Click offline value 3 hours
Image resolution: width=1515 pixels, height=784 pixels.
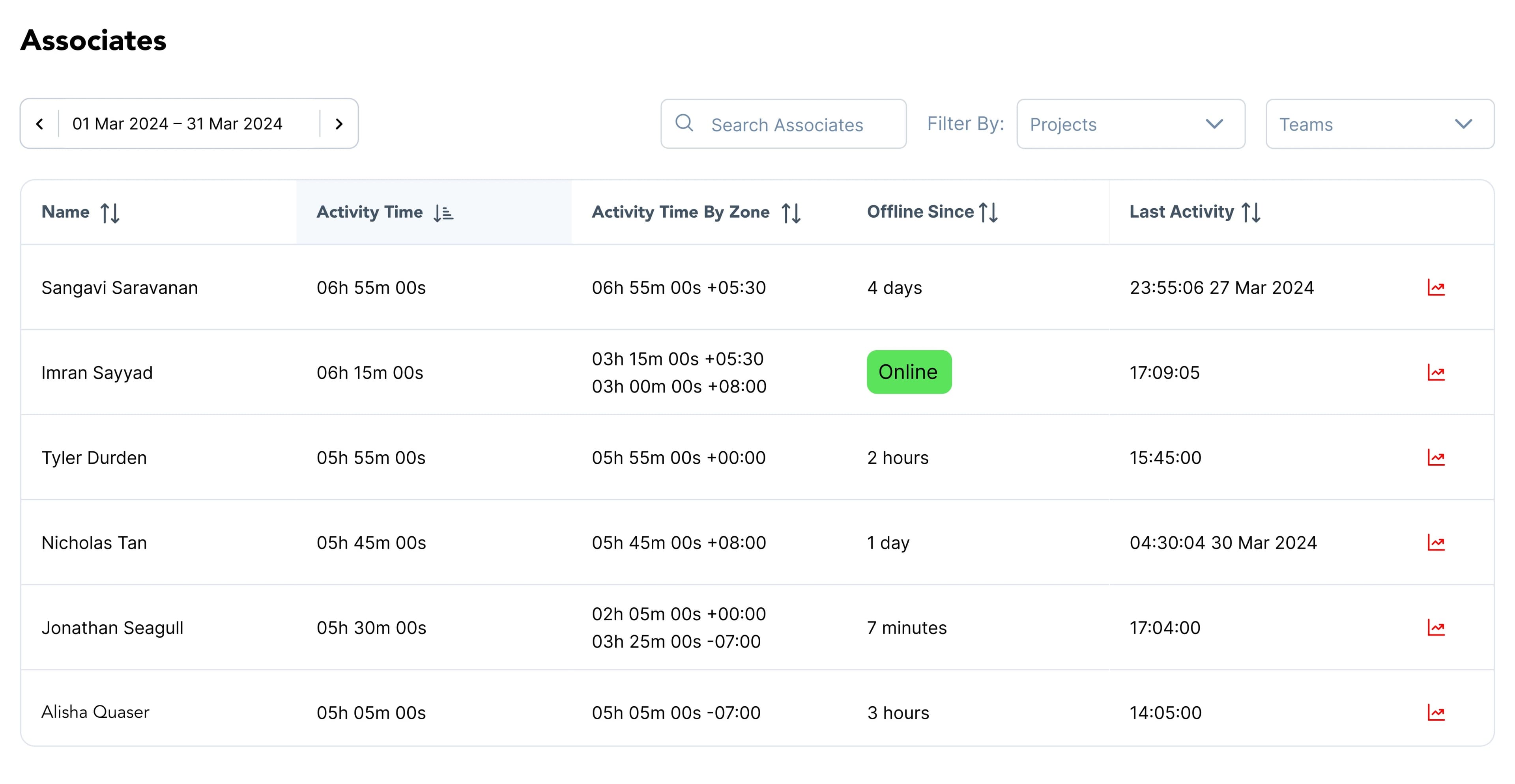(898, 713)
